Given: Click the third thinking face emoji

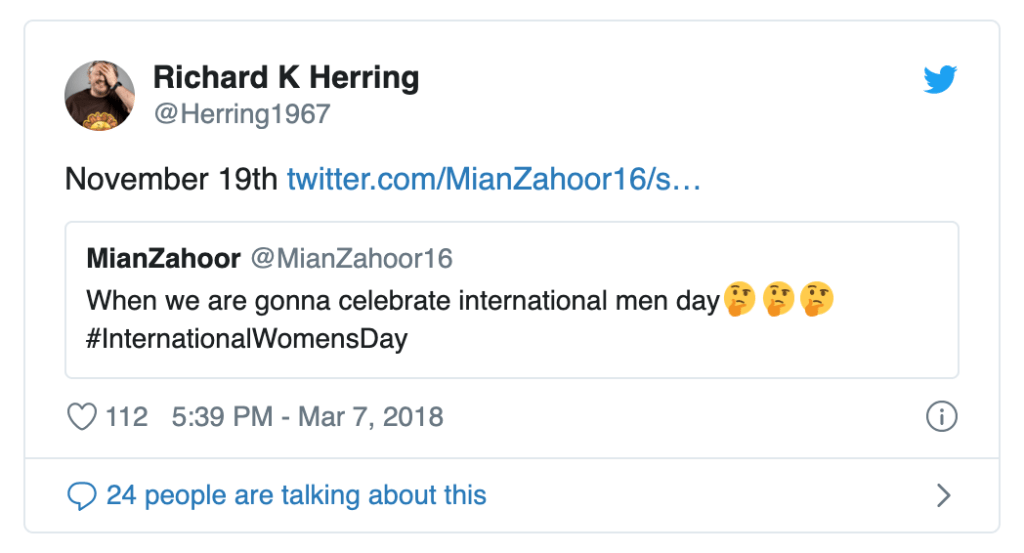Looking at the screenshot, I should 817,299.
